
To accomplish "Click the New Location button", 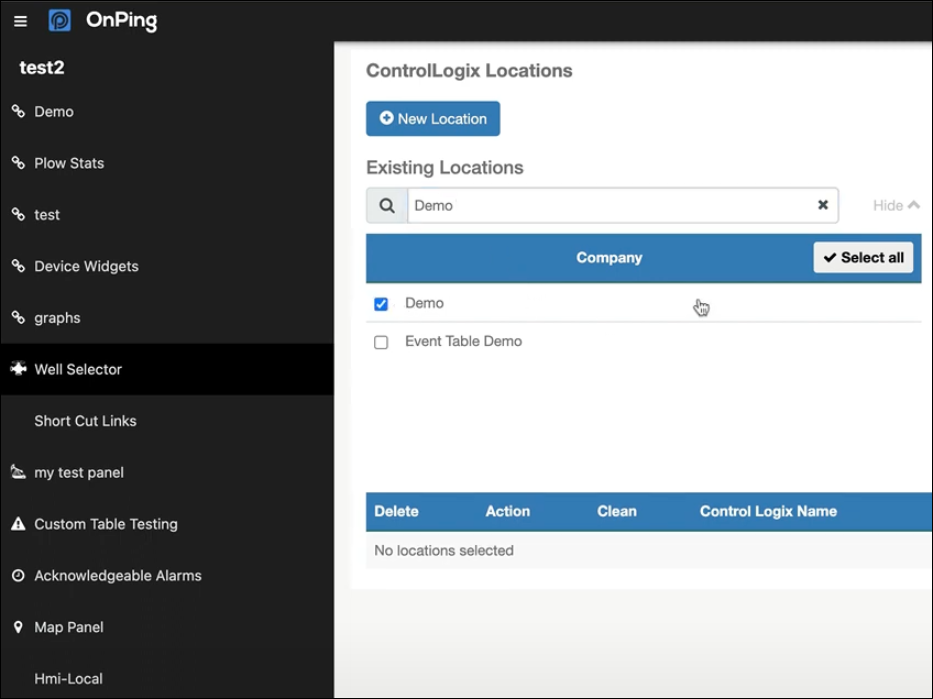I will 433,119.
